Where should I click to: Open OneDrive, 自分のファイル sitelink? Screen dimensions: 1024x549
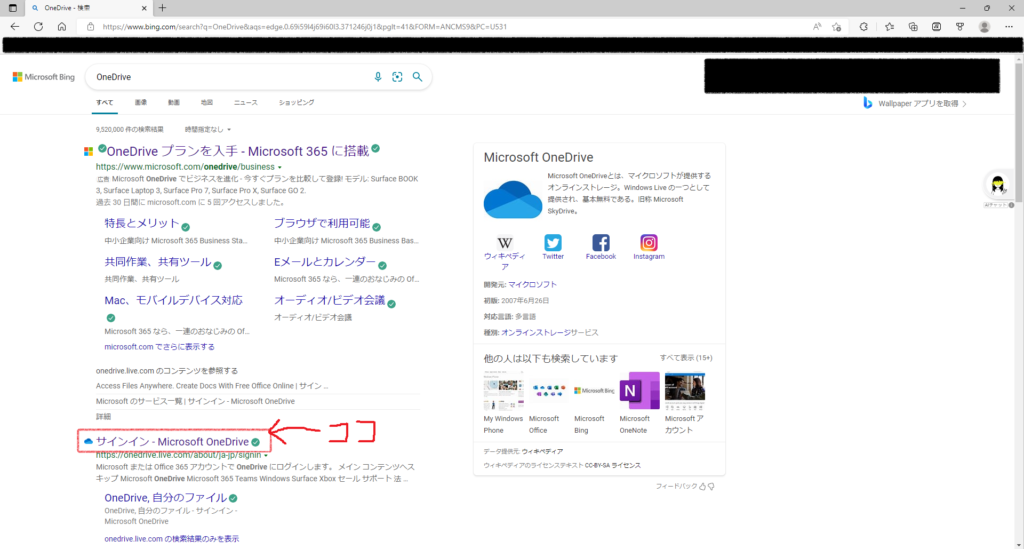tap(165, 497)
